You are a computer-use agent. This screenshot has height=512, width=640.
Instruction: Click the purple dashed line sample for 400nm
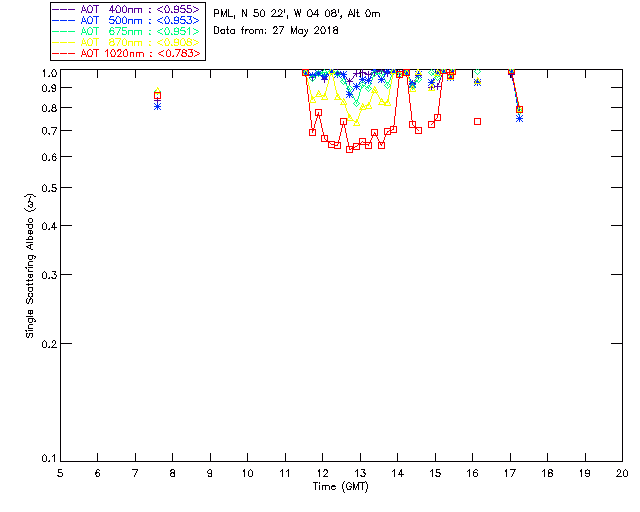tap(63, 9)
